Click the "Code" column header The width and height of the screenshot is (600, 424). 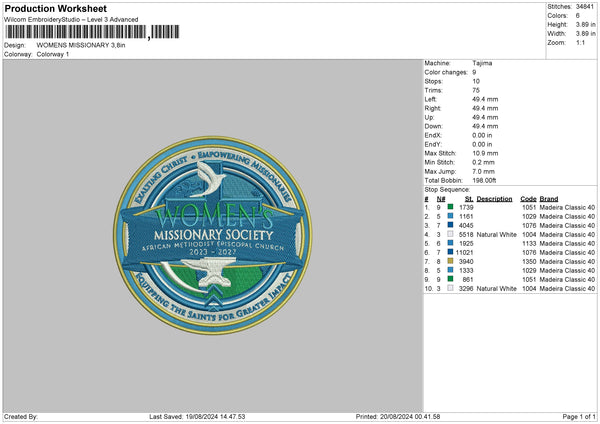pos(528,199)
